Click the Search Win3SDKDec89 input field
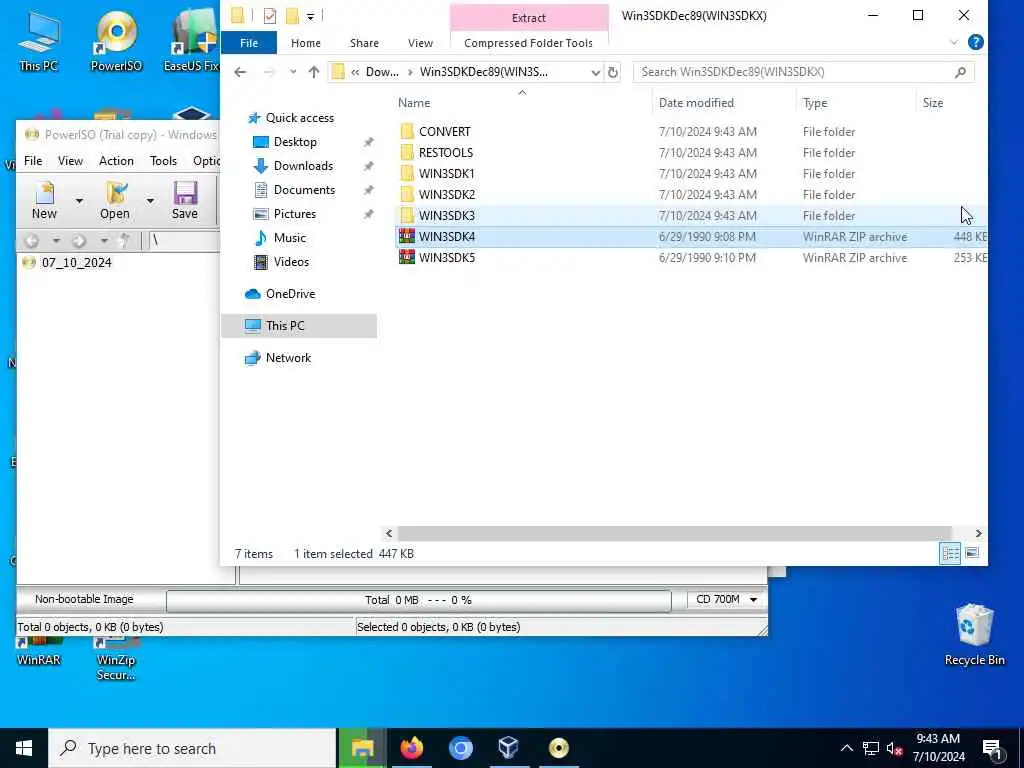Viewport: 1024px width, 768px height. pos(793,72)
